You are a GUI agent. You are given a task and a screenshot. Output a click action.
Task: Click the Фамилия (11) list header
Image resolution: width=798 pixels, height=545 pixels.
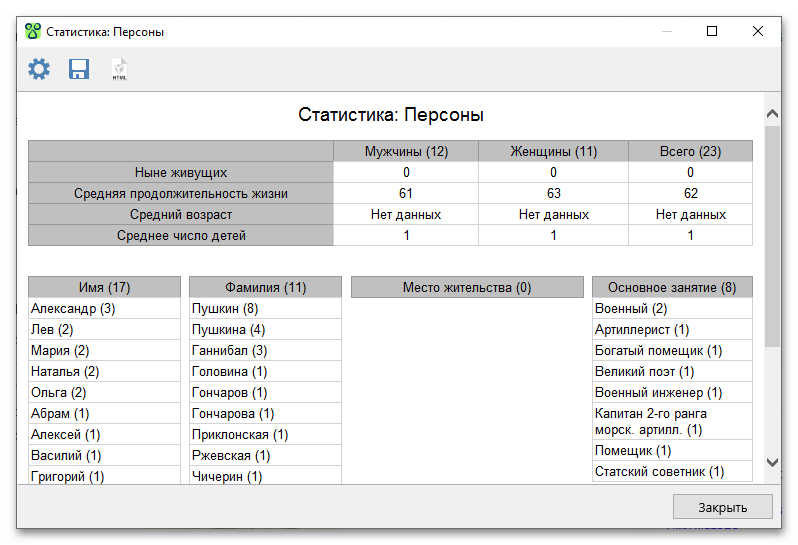(x=266, y=288)
